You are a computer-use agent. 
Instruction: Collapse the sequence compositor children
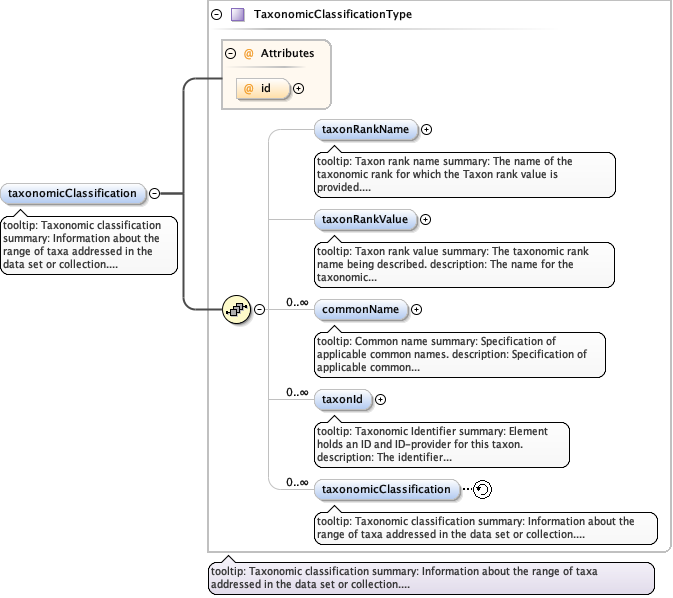[x=259, y=310]
